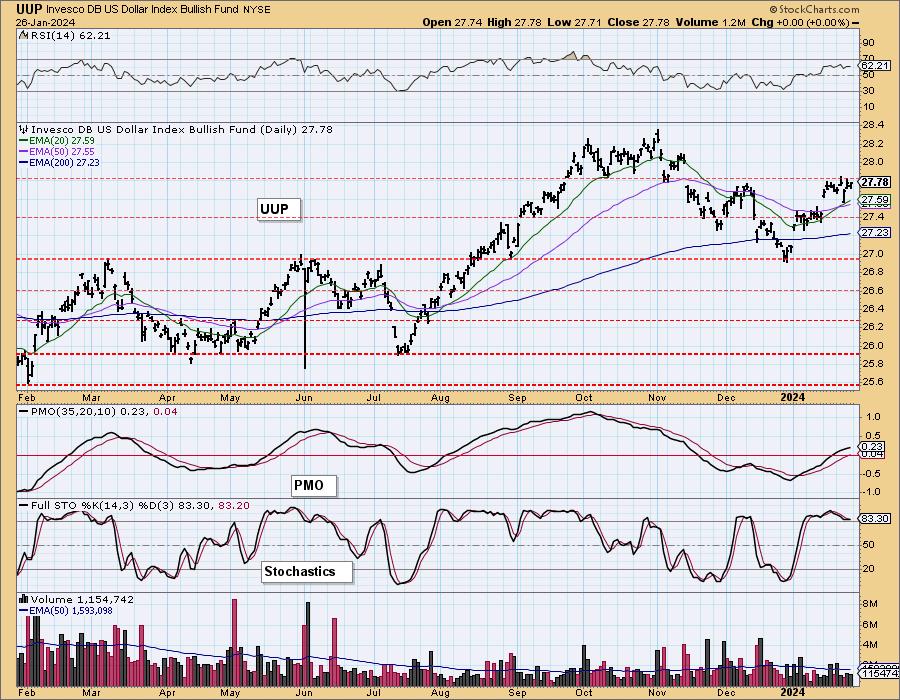Click the UUP annotation box on price chart

[278, 209]
